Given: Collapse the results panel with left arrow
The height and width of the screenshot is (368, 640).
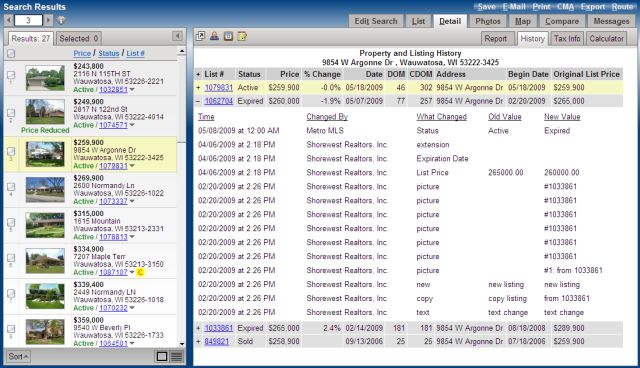Looking at the screenshot, I should (x=177, y=36).
